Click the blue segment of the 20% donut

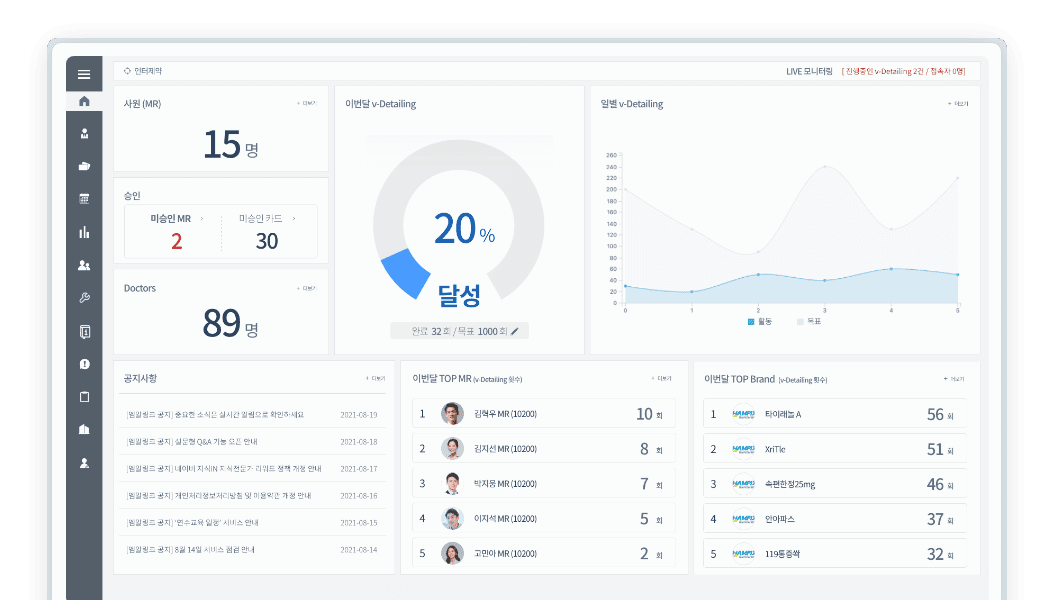[406, 274]
